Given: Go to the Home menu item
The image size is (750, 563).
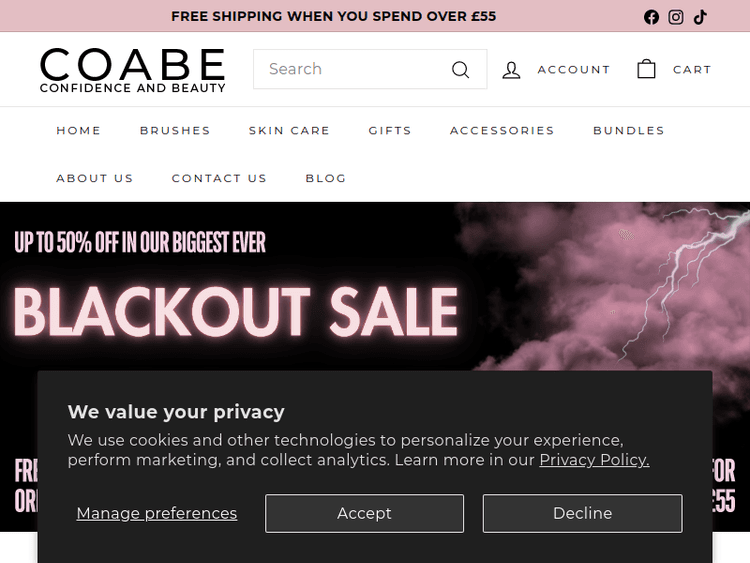Looking at the screenshot, I should pos(79,130).
